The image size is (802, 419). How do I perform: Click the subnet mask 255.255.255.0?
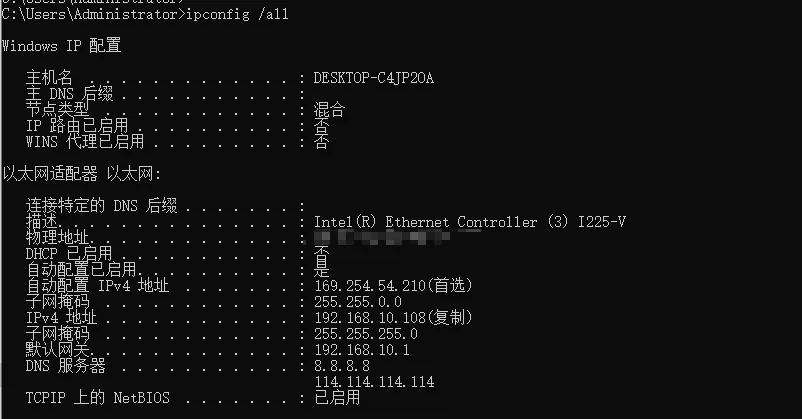point(365,334)
